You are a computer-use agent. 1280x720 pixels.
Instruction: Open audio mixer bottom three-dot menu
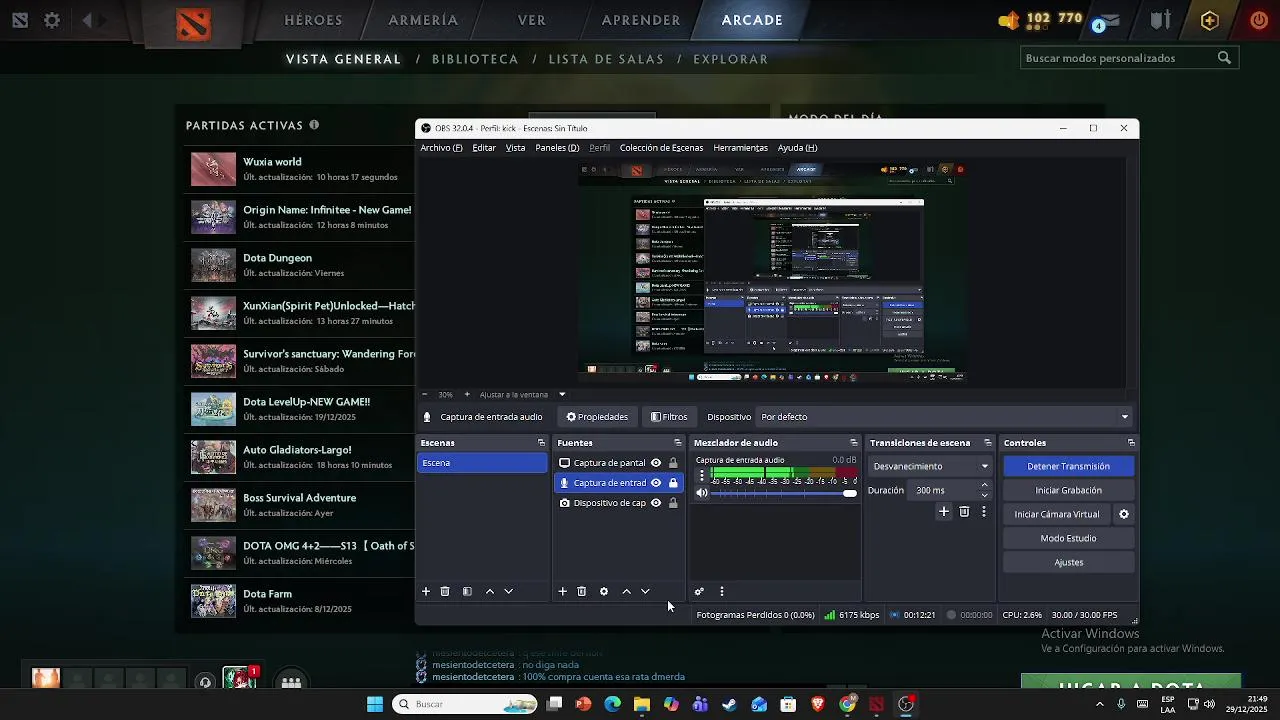click(722, 592)
